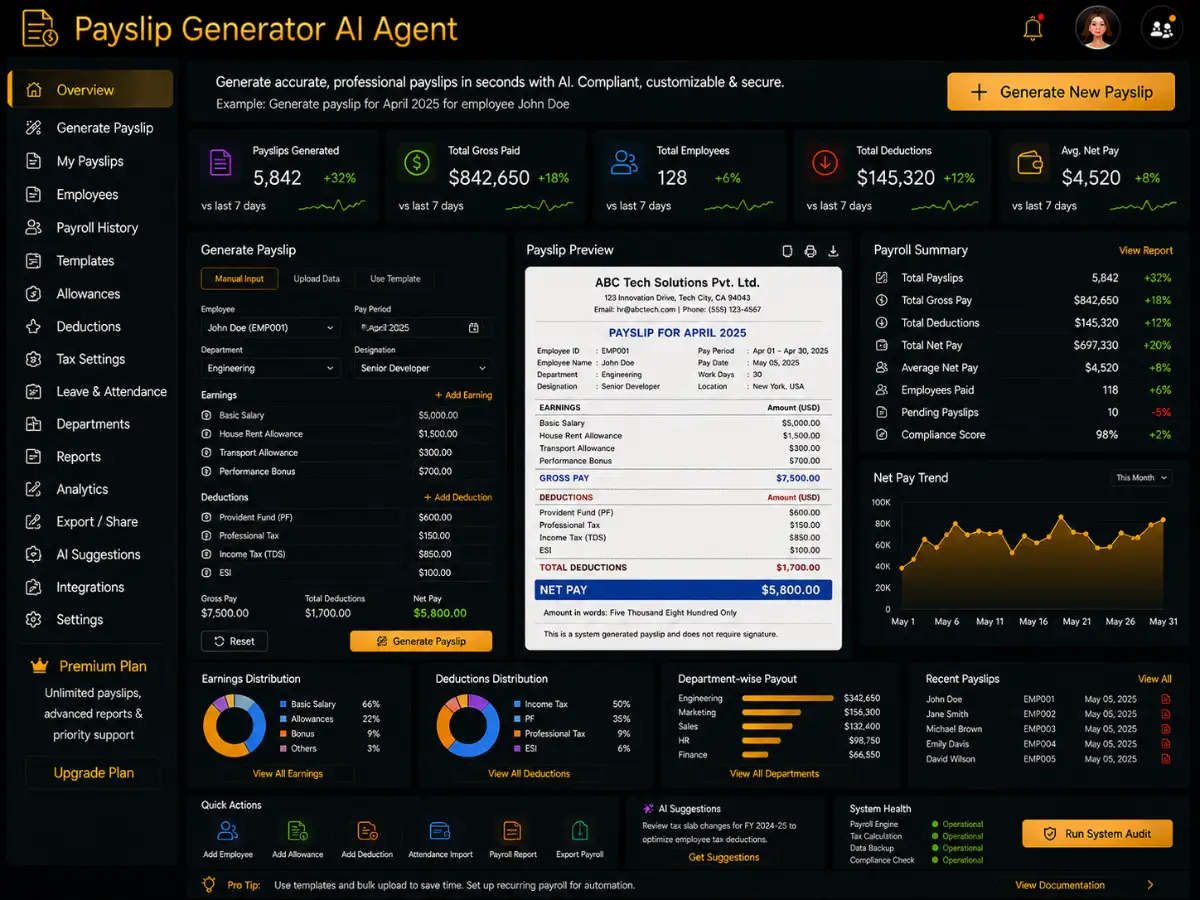Click Run System Audit button
Viewport: 1200px width, 900px height.
click(x=1097, y=834)
